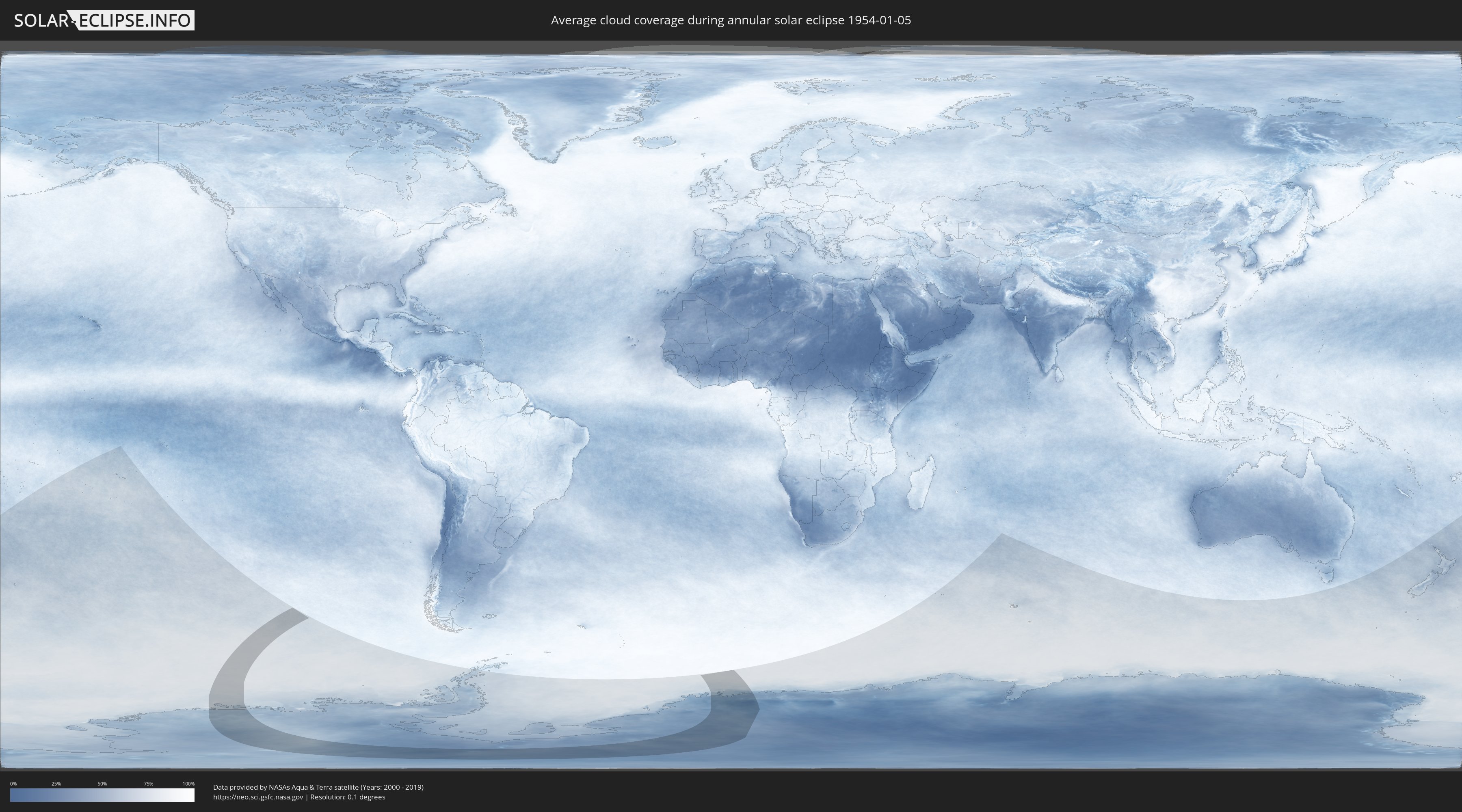Click the map title 'Average cloud coverage during annular solar eclipse 1954-01-05'
This screenshot has width=1462, height=812.
pos(731,20)
